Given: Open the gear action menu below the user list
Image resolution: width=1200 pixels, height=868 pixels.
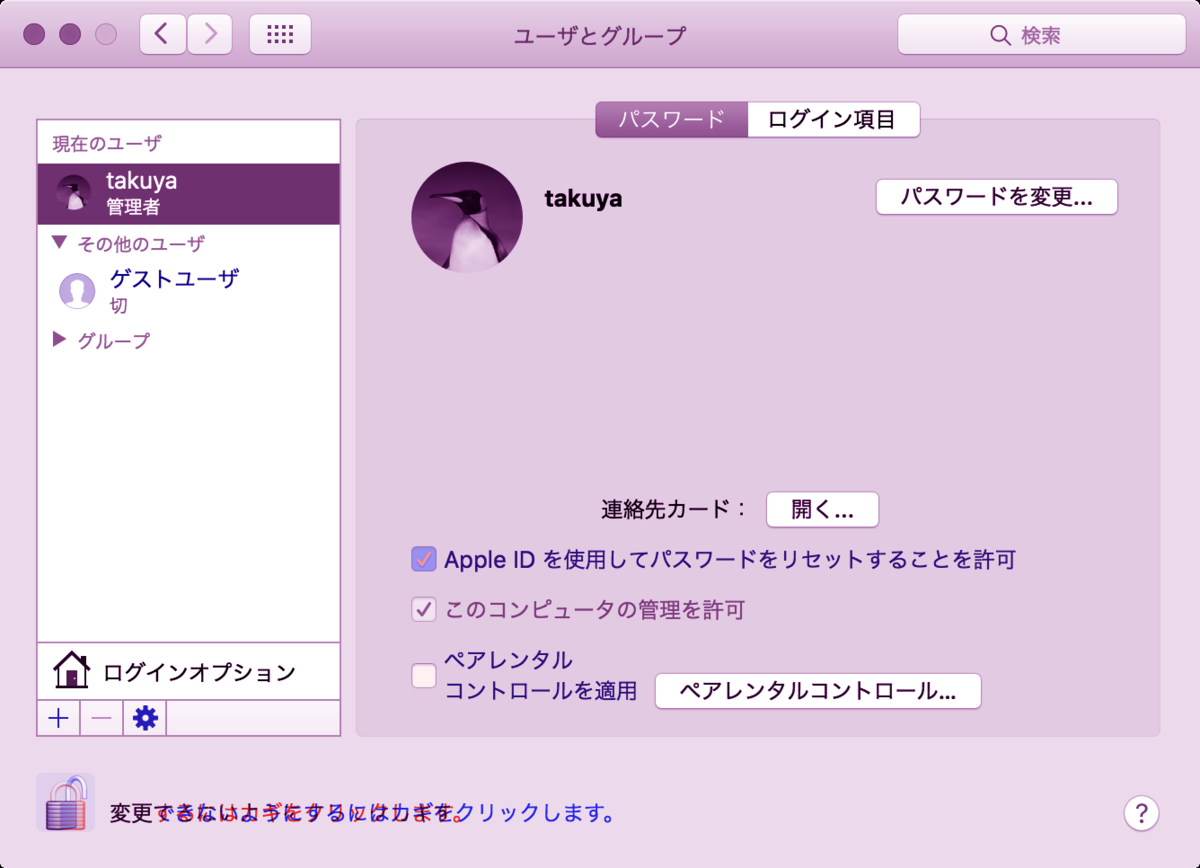Looking at the screenshot, I should (143, 718).
